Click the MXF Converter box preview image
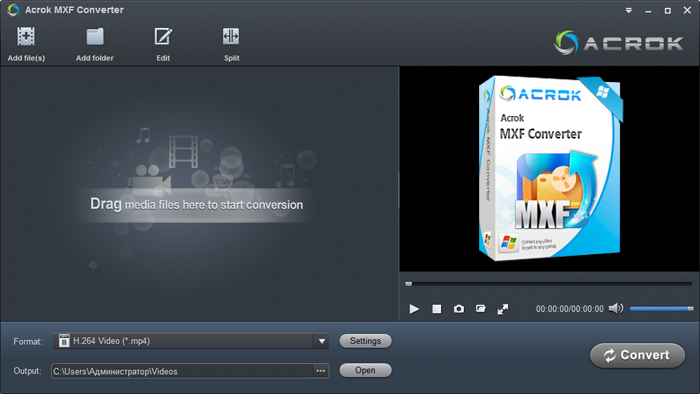 (x=550, y=168)
